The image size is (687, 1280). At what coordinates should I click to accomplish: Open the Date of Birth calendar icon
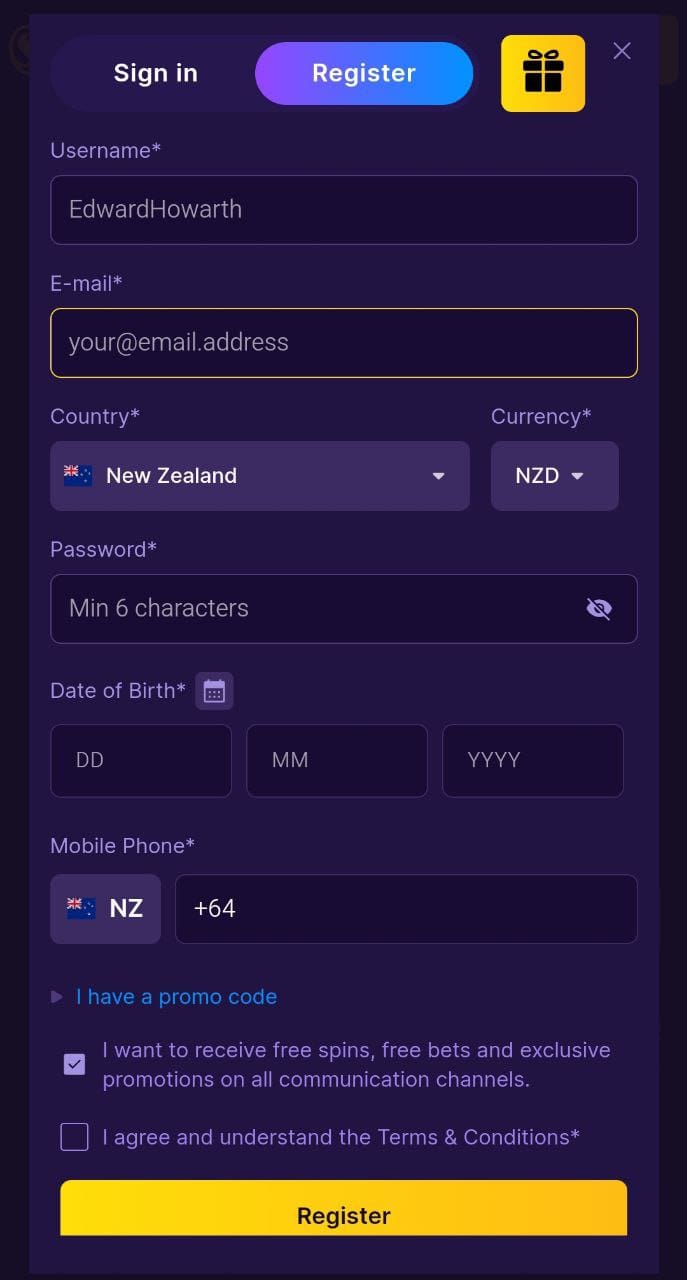(214, 691)
